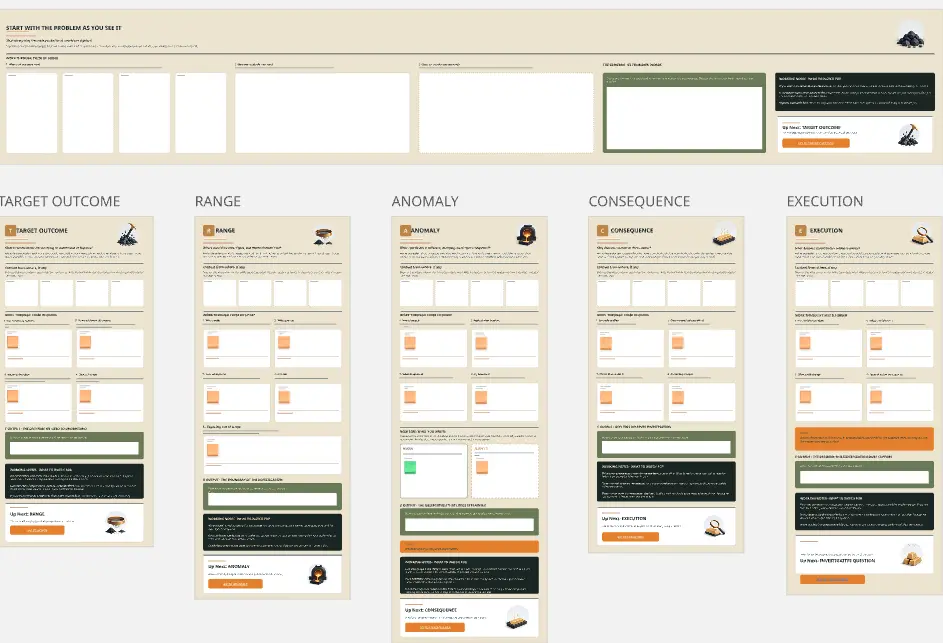Click the gold tray icon in the Up Next: CONSEQUENCE card
943x643 pixels.
coord(517,618)
